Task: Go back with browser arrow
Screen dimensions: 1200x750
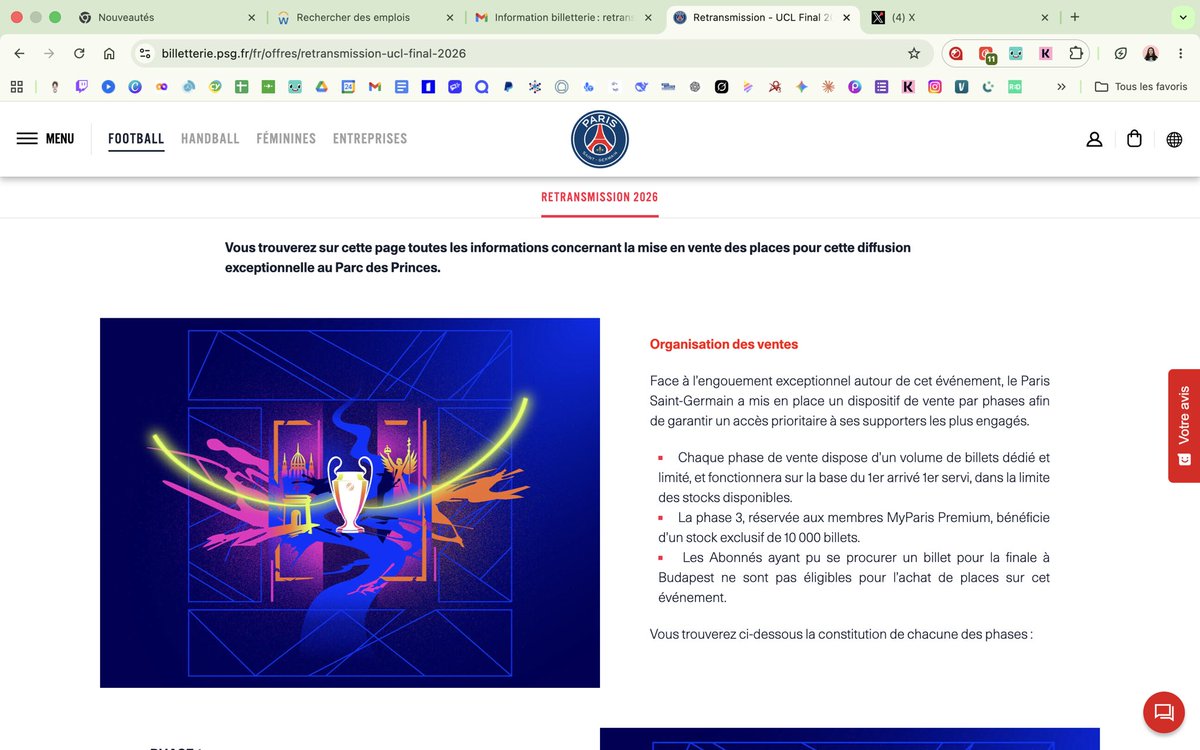Action: (x=19, y=53)
